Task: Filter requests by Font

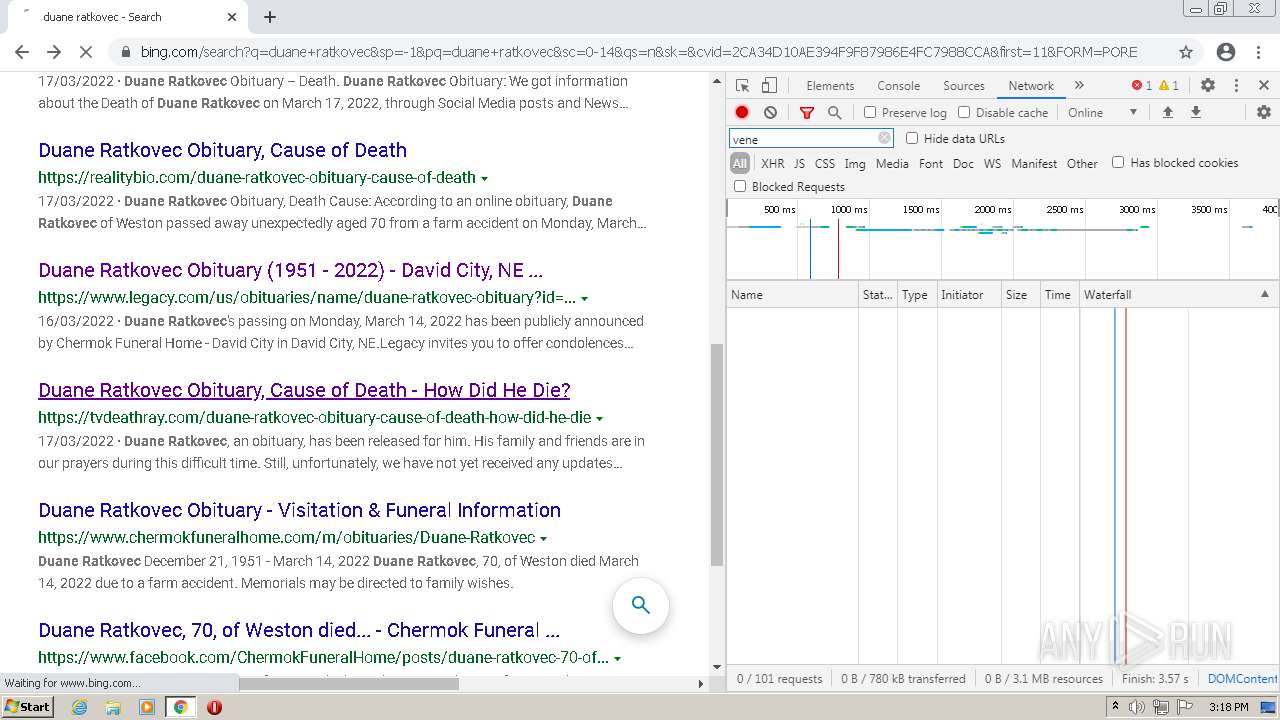Action: pyautogui.click(x=931, y=163)
